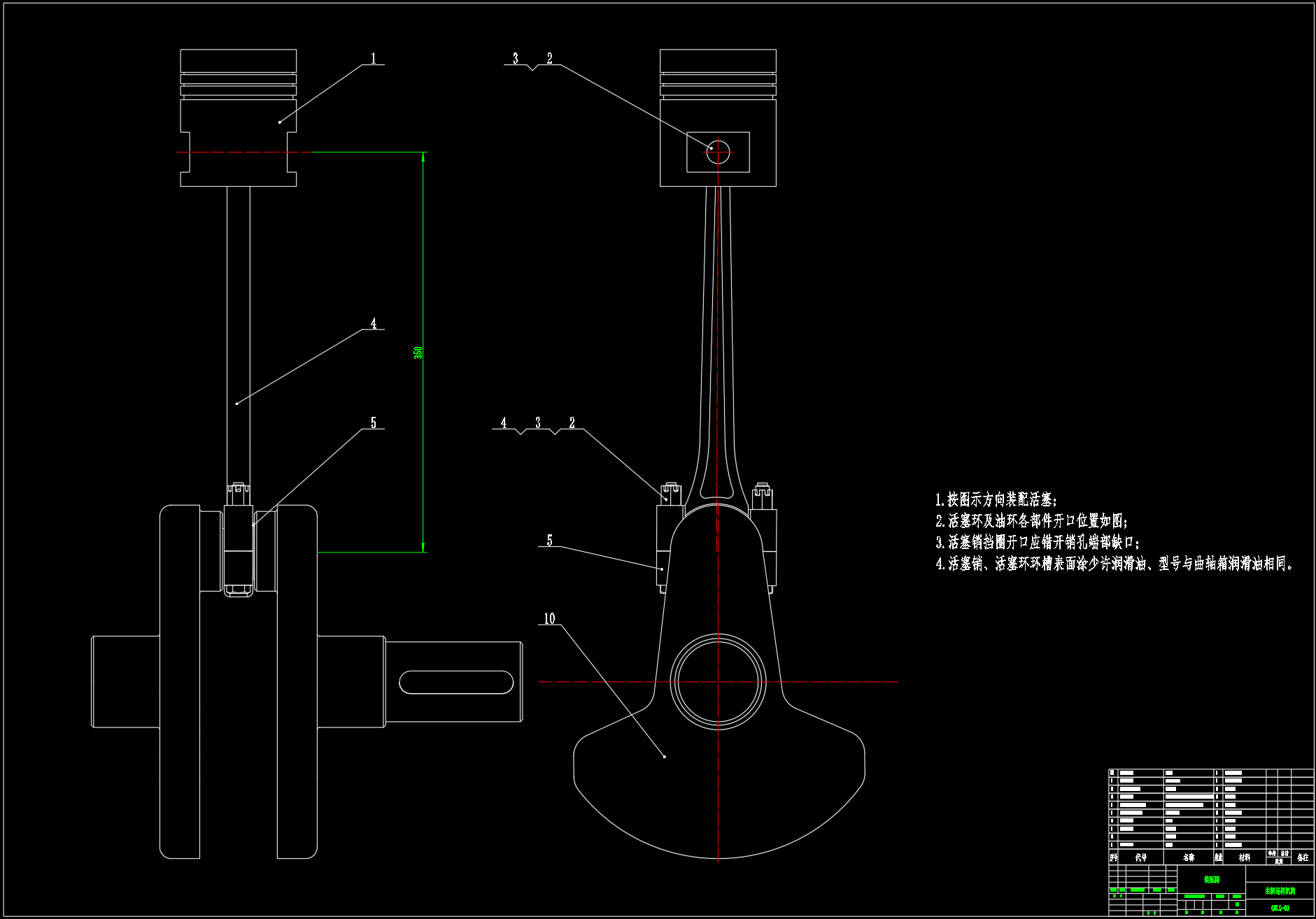Click number 3 in the 4-3-2 callout group

pyautogui.click(x=538, y=422)
